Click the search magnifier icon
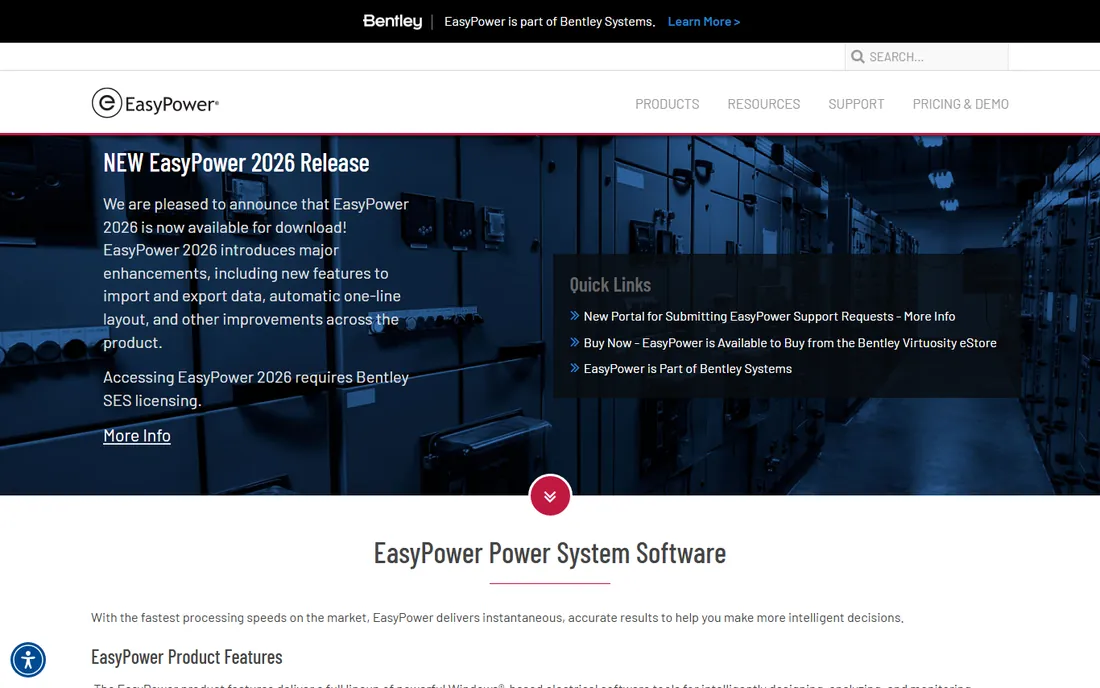1100x688 pixels. click(x=857, y=57)
